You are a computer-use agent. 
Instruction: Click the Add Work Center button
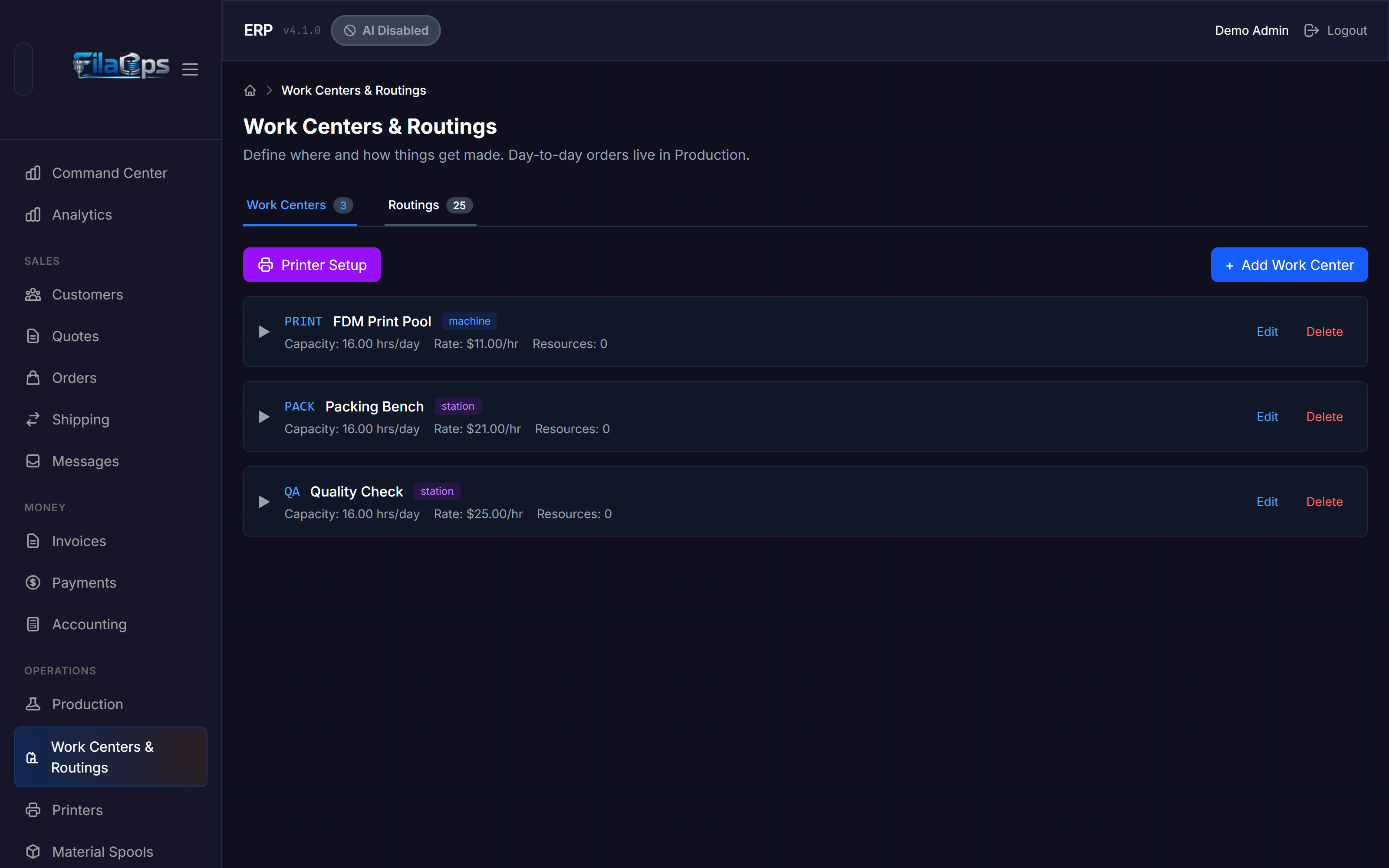coord(1289,265)
